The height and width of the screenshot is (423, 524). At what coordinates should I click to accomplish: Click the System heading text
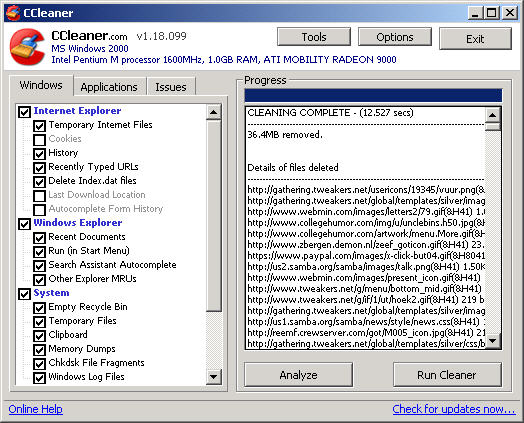[51, 293]
